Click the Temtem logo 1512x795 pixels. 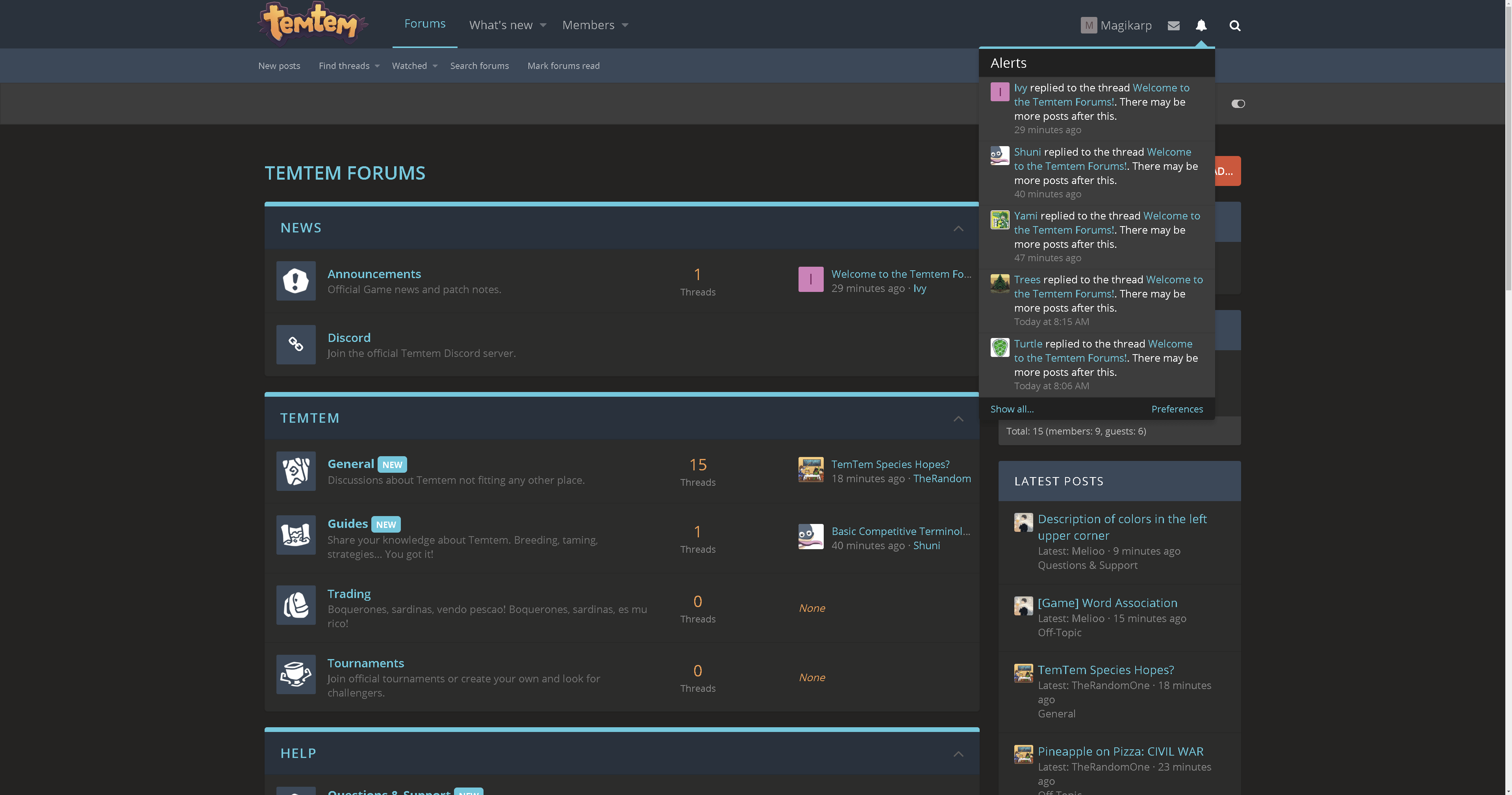pos(313,24)
